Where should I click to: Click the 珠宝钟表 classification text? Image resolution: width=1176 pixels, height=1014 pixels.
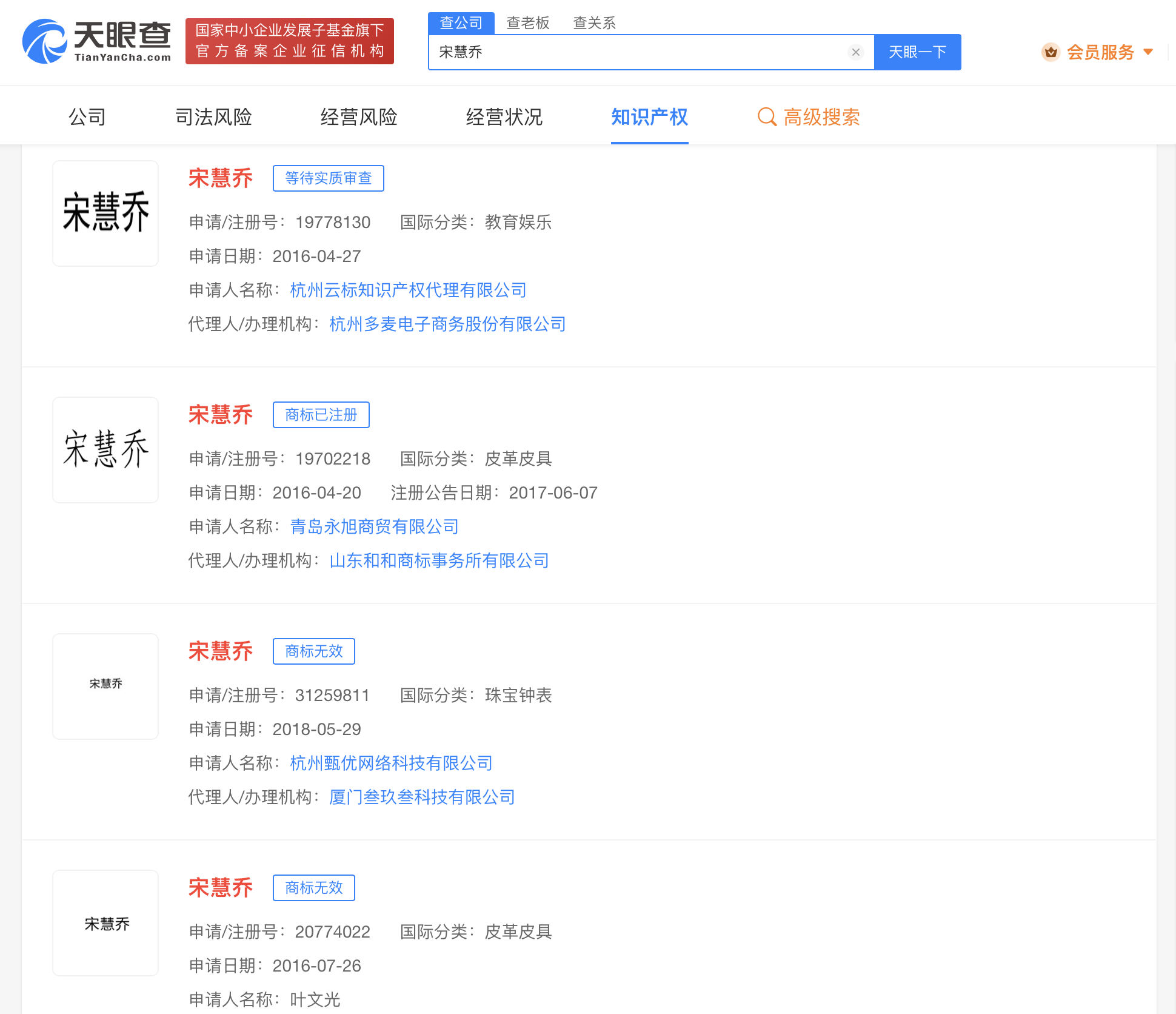[x=518, y=695]
